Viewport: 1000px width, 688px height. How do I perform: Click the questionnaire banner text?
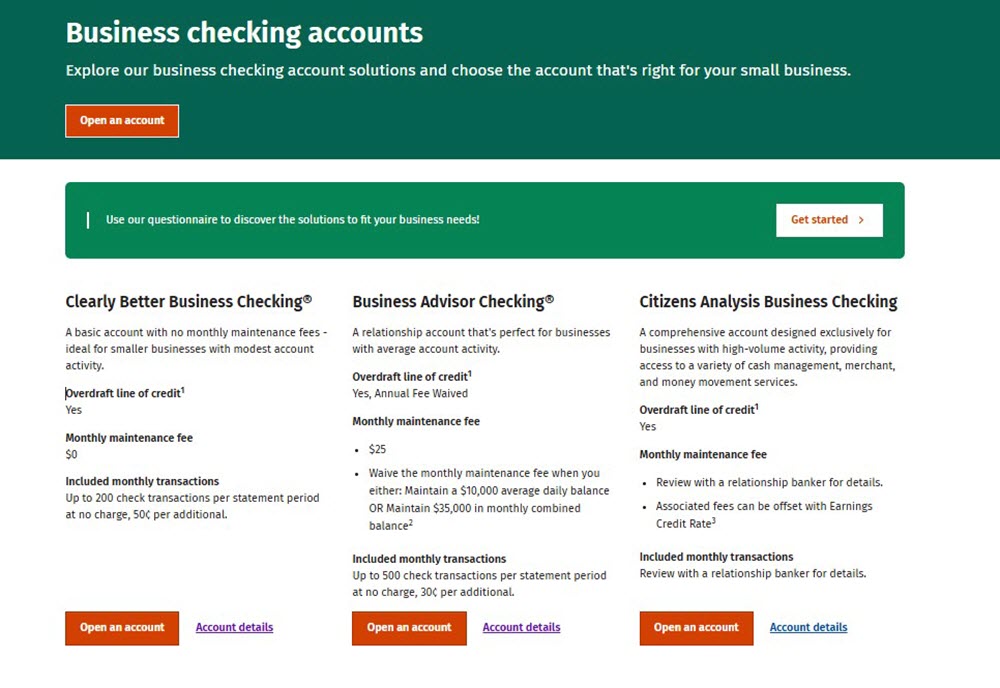[x=293, y=220]
